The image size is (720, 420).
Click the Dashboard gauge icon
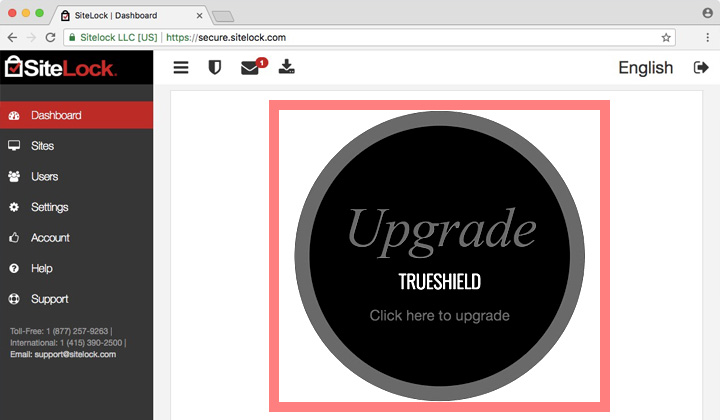(14, 116)
